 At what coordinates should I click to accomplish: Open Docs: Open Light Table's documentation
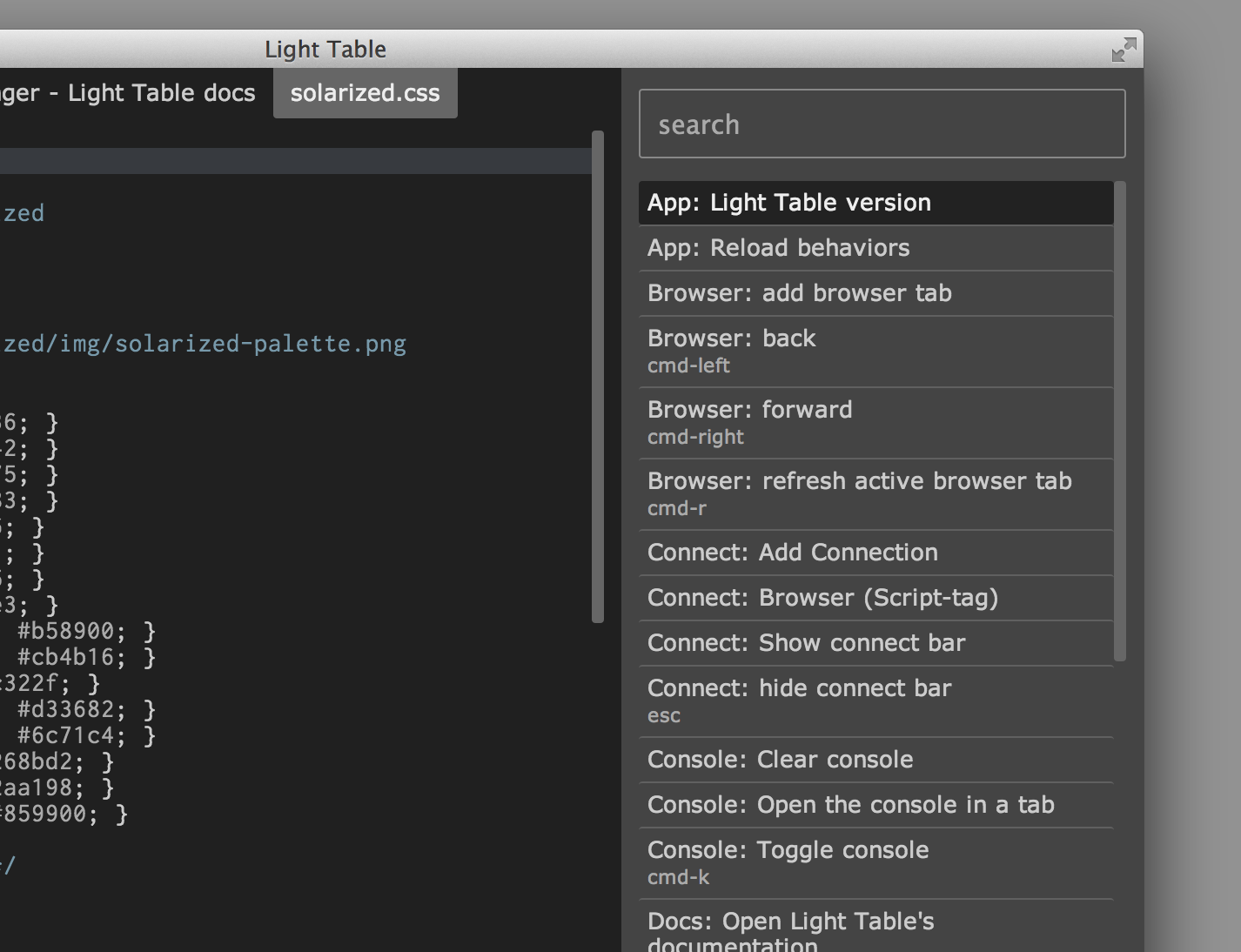875,928
